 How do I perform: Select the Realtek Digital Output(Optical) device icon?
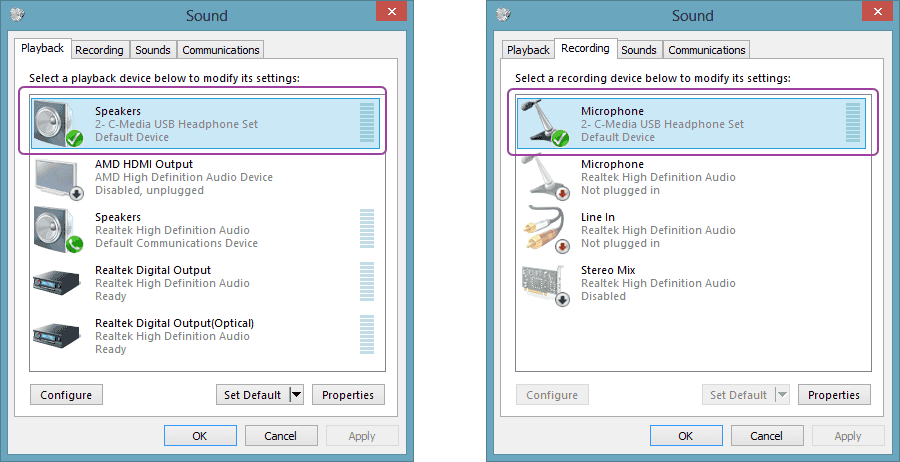(57, 336)
